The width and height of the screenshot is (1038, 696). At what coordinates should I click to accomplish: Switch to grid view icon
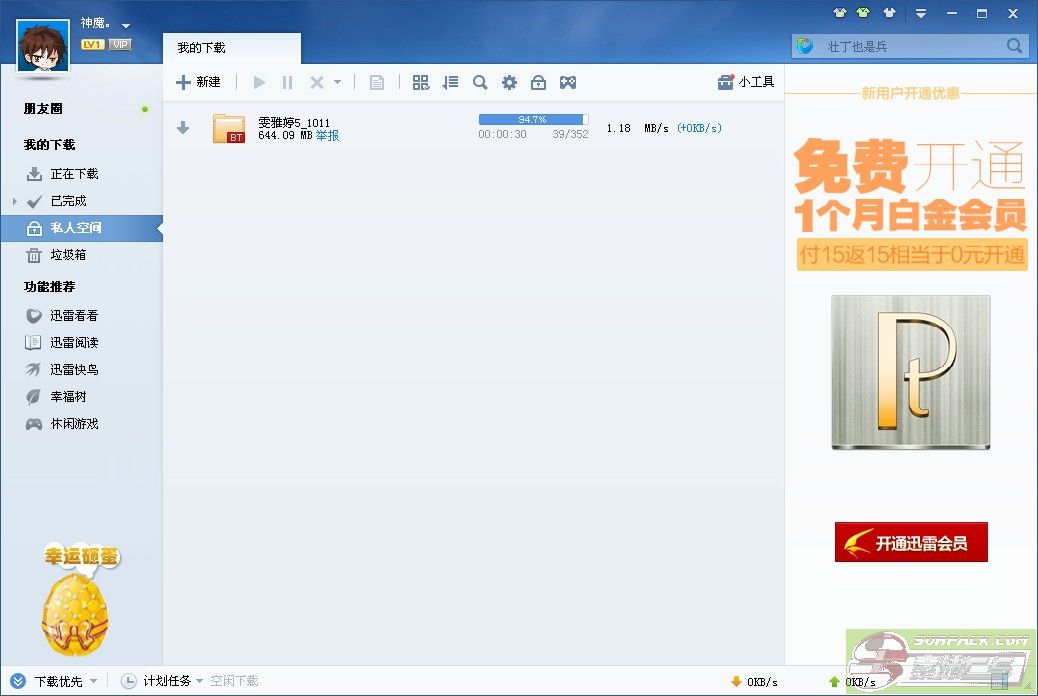coord(420,82)
